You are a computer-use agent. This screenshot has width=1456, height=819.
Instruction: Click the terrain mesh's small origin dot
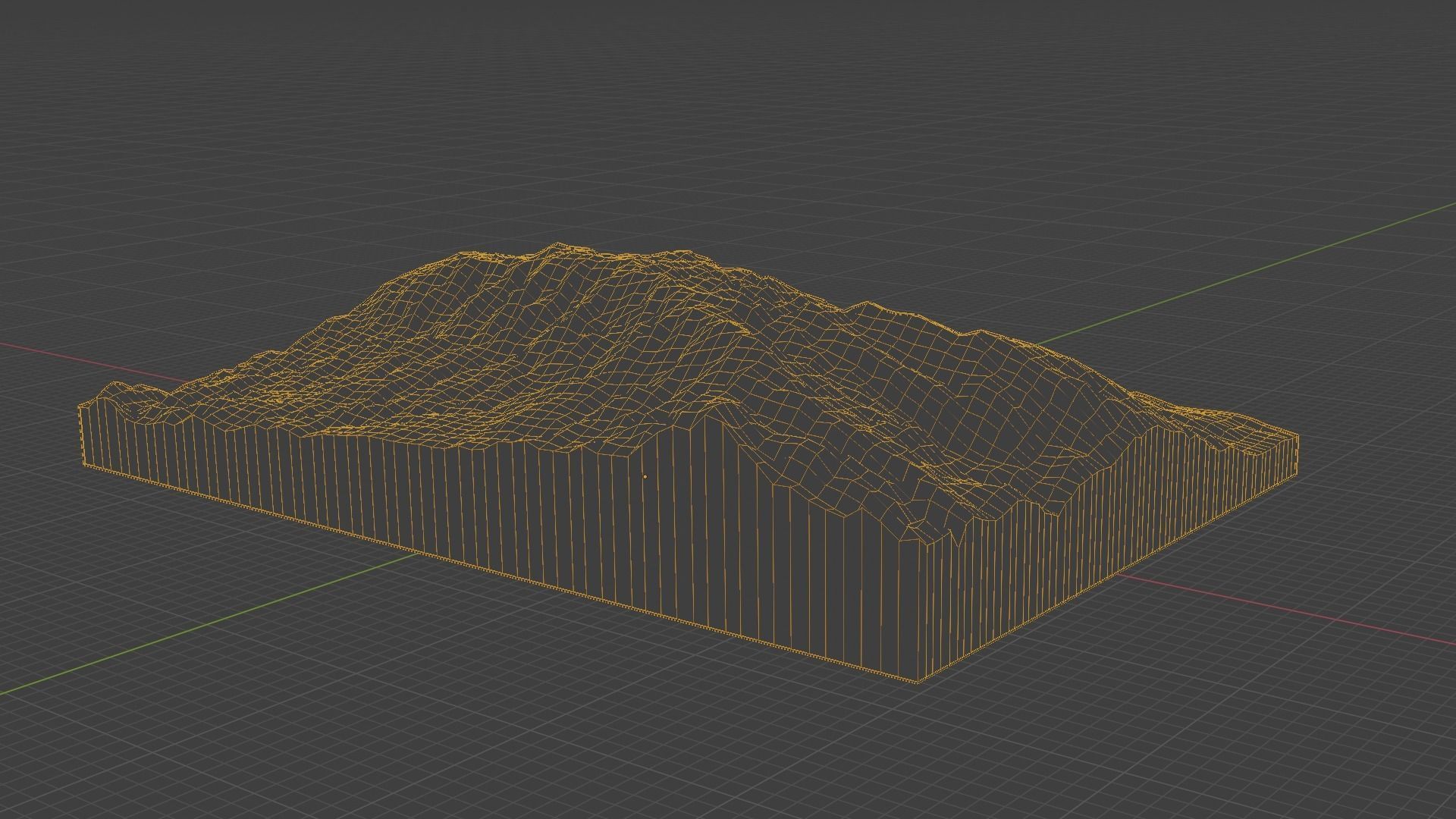tap(645, 477)
